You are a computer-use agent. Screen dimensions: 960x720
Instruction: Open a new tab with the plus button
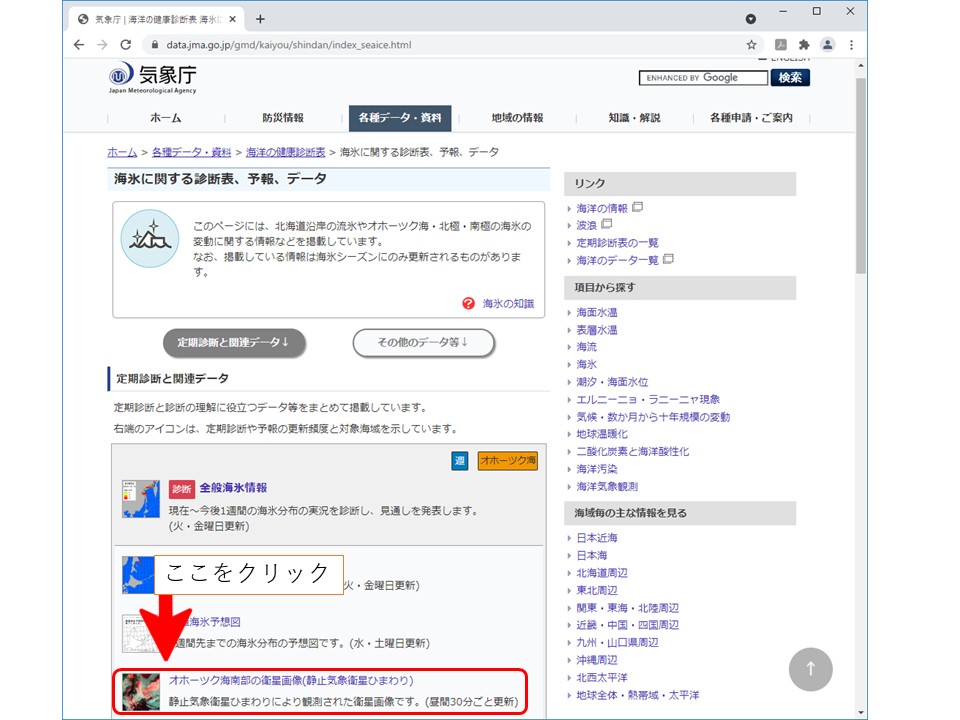point(260,18)
